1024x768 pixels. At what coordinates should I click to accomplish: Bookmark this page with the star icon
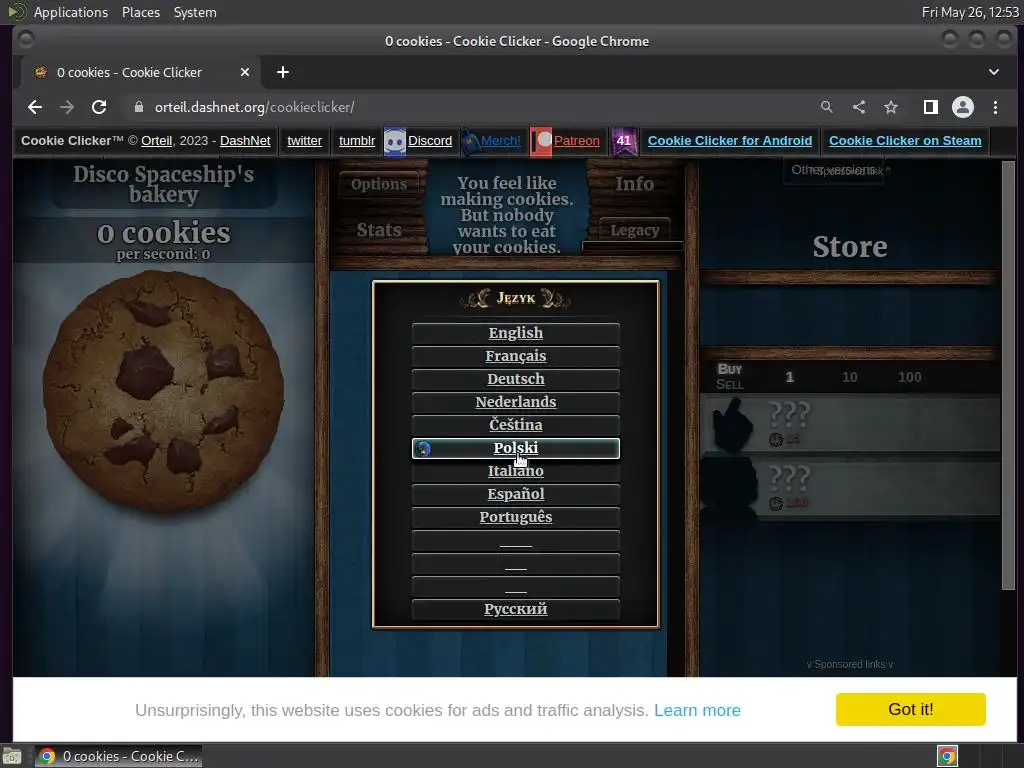click(x=891, y=107)
